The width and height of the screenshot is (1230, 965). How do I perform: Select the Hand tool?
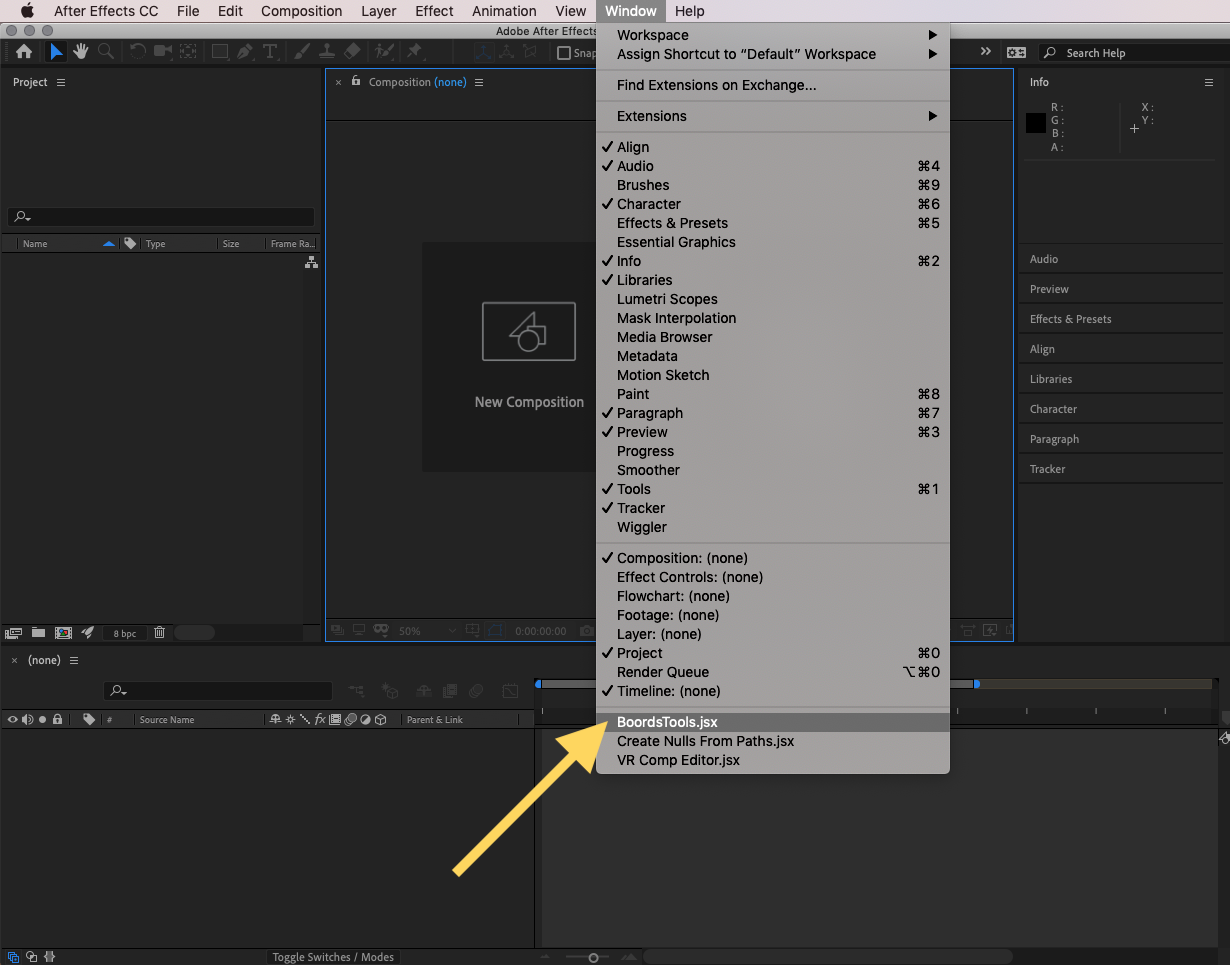click(81, 52)
